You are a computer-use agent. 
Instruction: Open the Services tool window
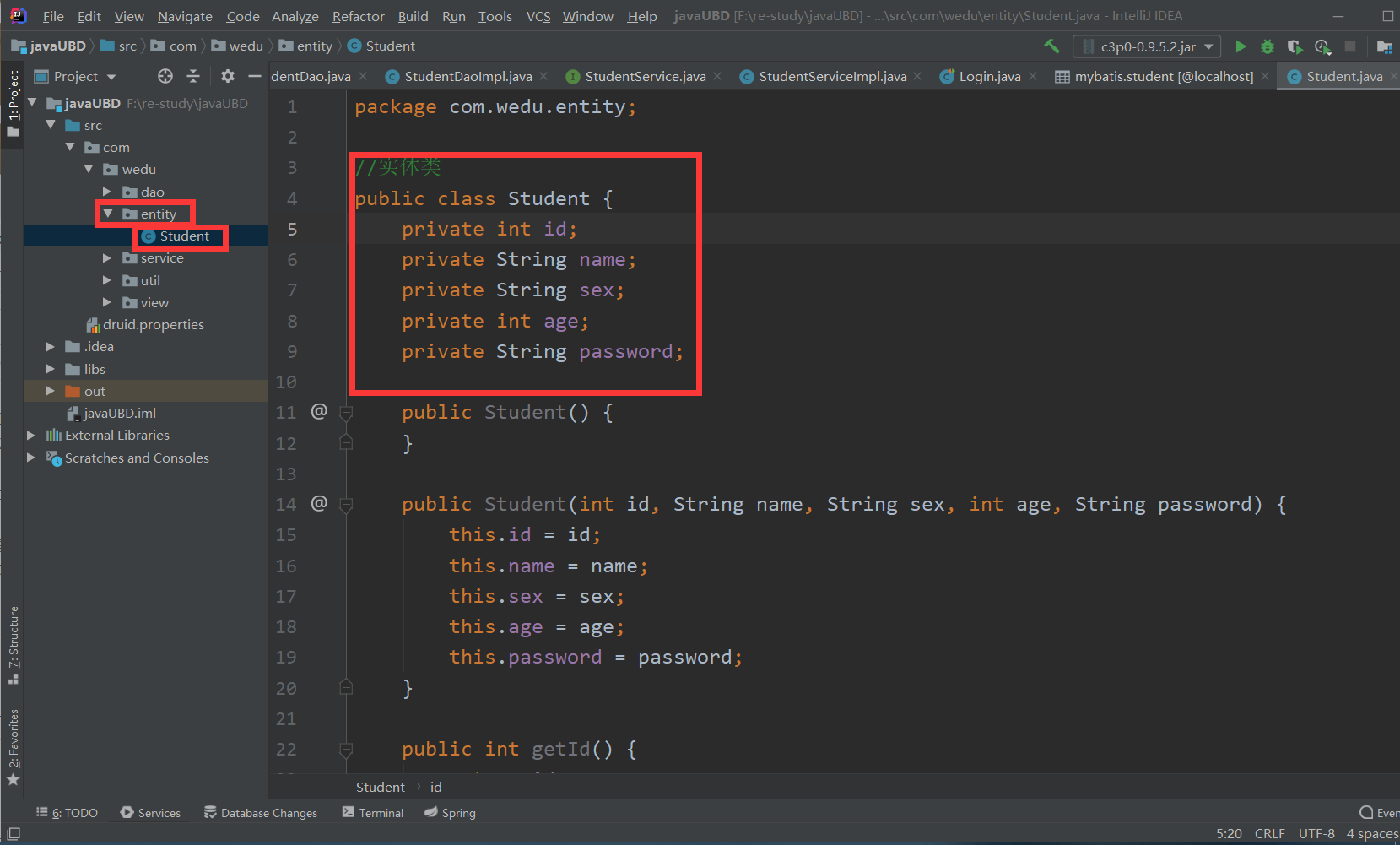coord(150,813)
